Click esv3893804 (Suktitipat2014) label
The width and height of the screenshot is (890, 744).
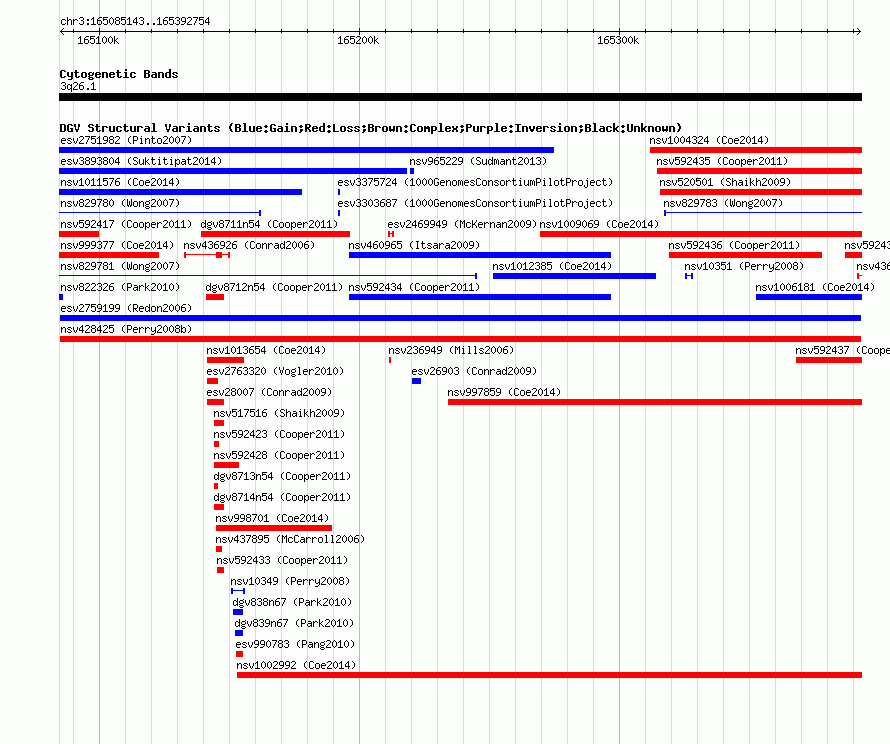tap(141, 161)
